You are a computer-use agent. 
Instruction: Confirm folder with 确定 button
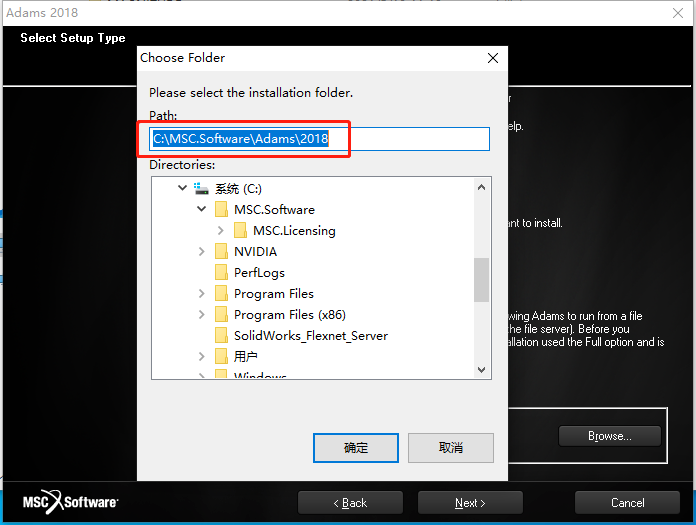pos(356,448)
